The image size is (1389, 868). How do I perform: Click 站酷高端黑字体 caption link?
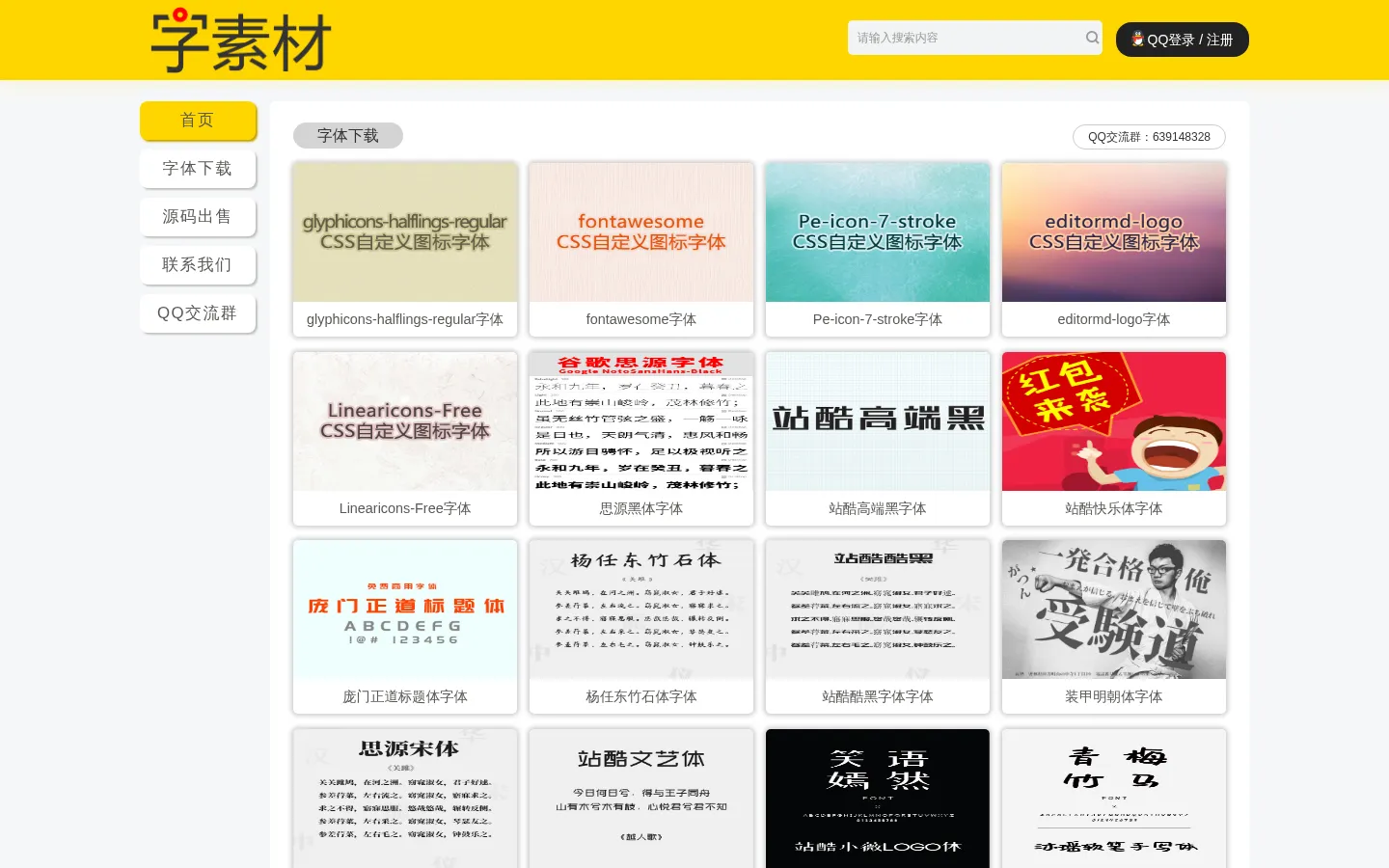878,508
